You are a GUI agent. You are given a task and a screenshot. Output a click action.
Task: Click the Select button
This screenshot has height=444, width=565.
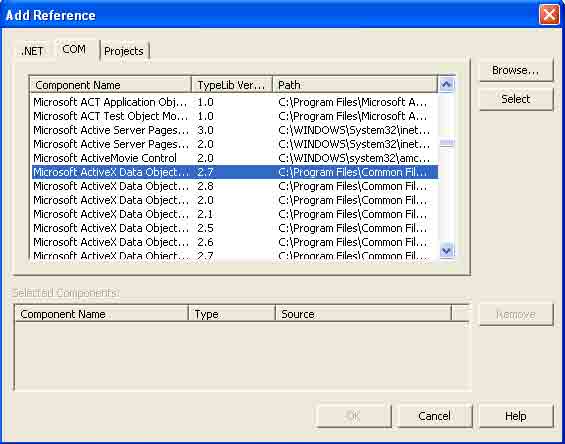tap(516, 99)
